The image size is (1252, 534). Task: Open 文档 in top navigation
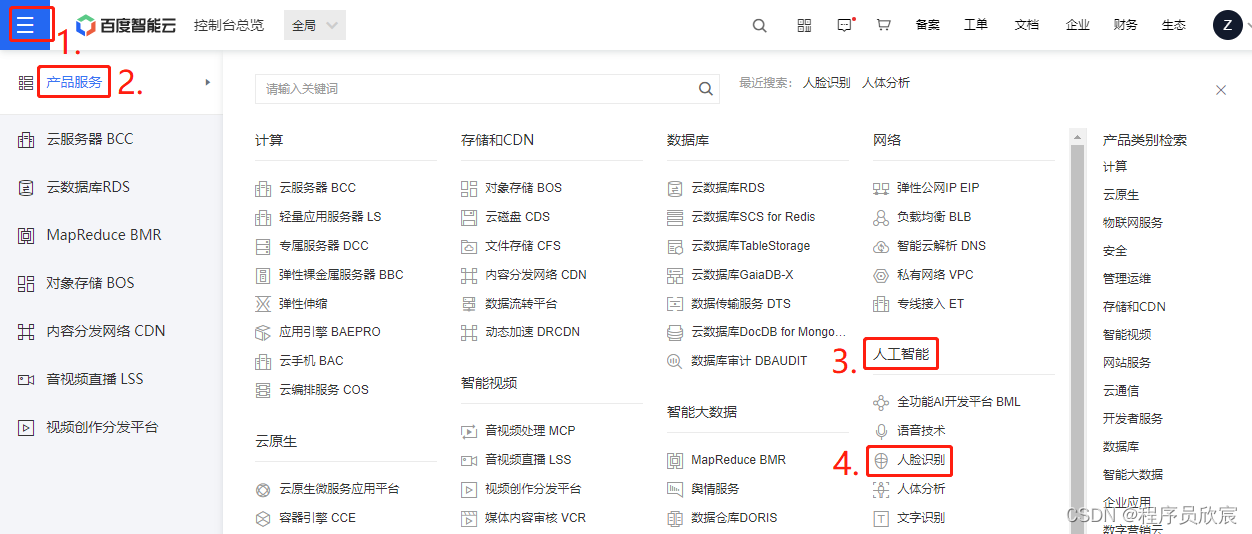pos(1027,25)
